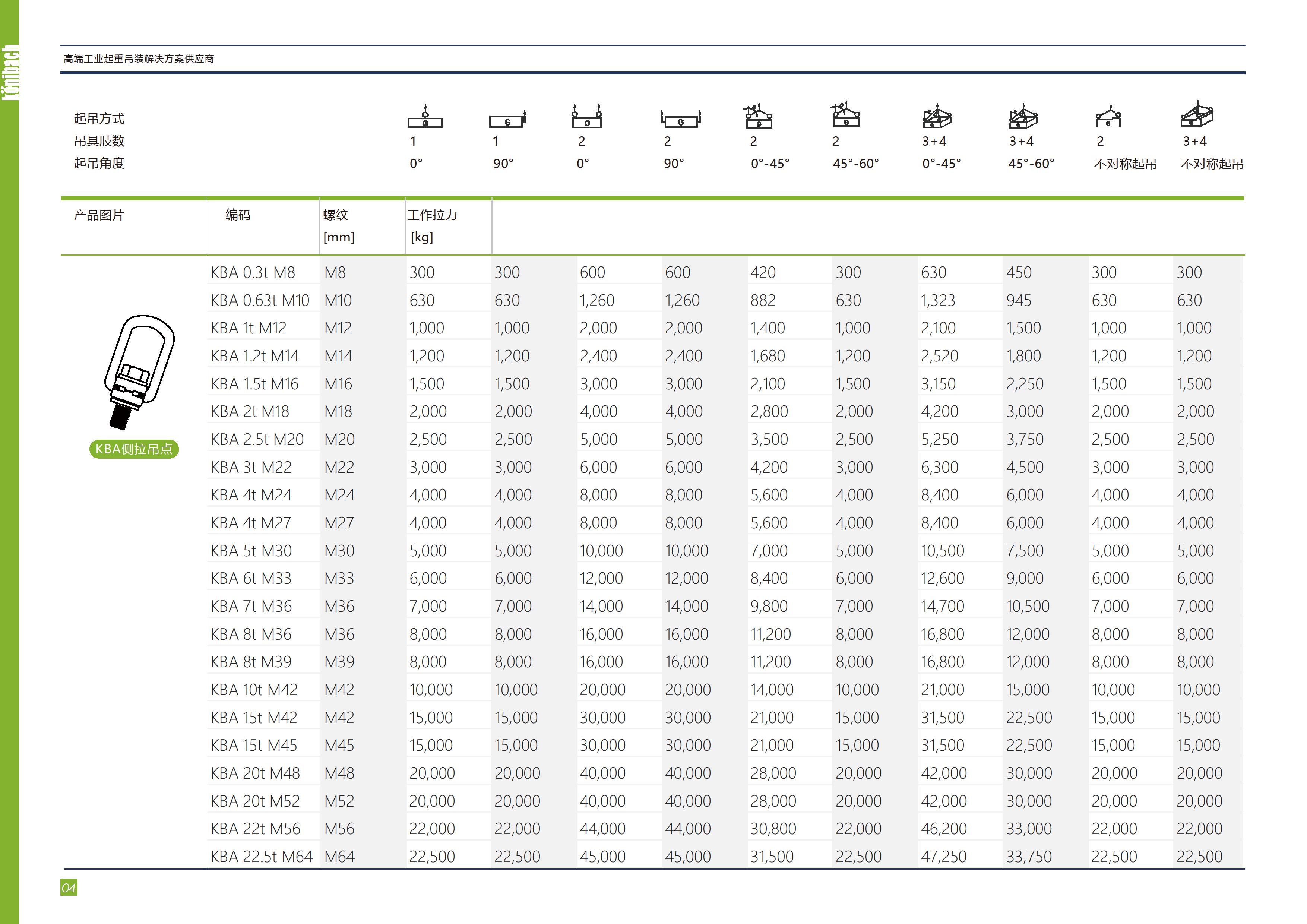Screen dimensions: 1307x924
Task: Click the 1,680 value in M14 row
Action: [768, 357]
